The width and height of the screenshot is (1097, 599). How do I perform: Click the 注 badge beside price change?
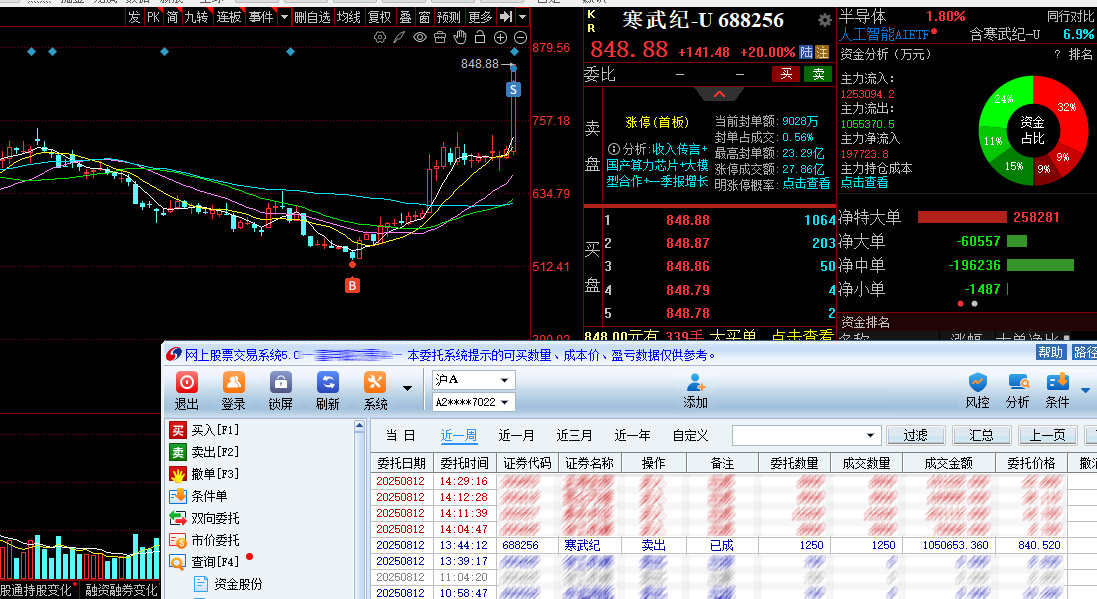[822, 52]
